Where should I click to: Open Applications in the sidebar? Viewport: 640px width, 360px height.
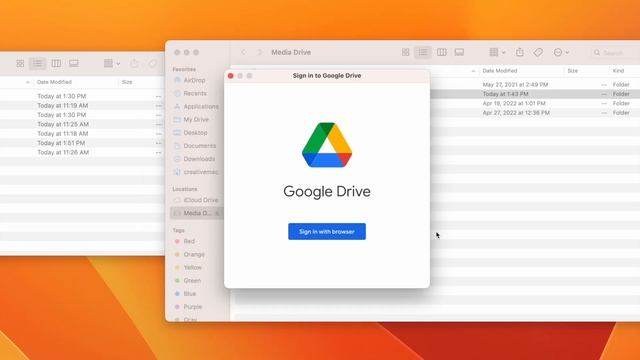[x=196, y=107]
